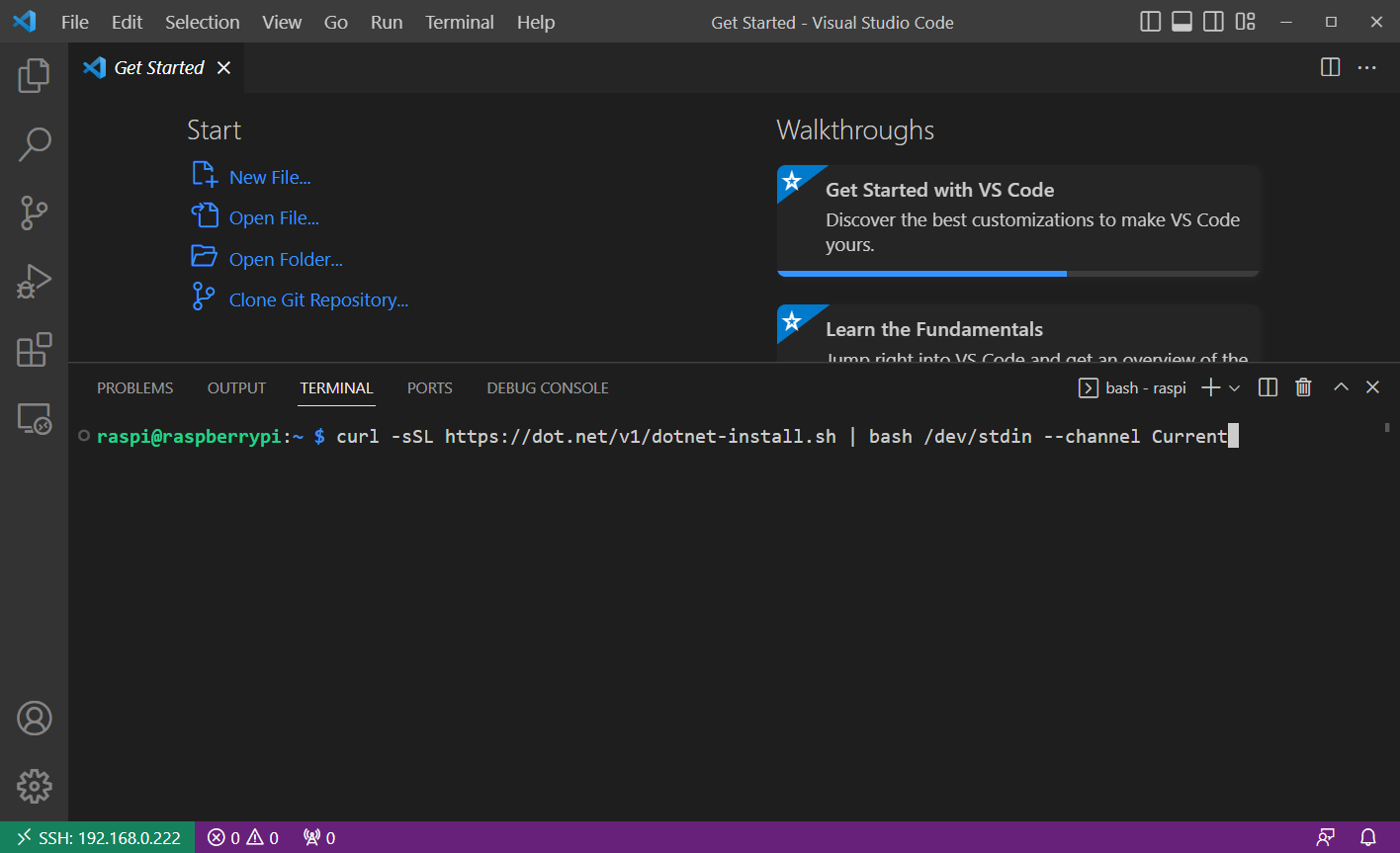Kill terminal with trash icon
Image resolution: width=1400 pixels, height=853 pixels.
coord(1303,387)
